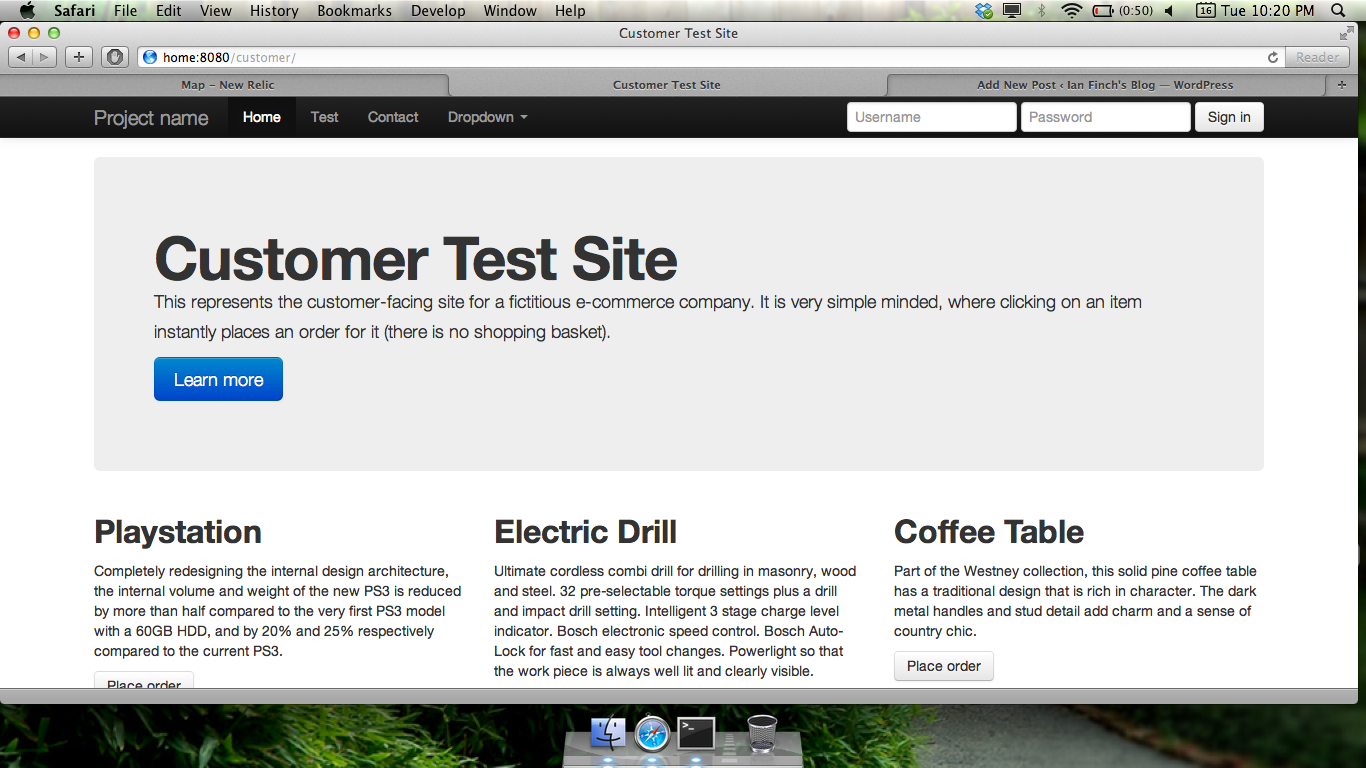The image size is (1366, 768).
Task: Open the Bookmarks menu
Action: pyautogui.click(x=350, y=11)
